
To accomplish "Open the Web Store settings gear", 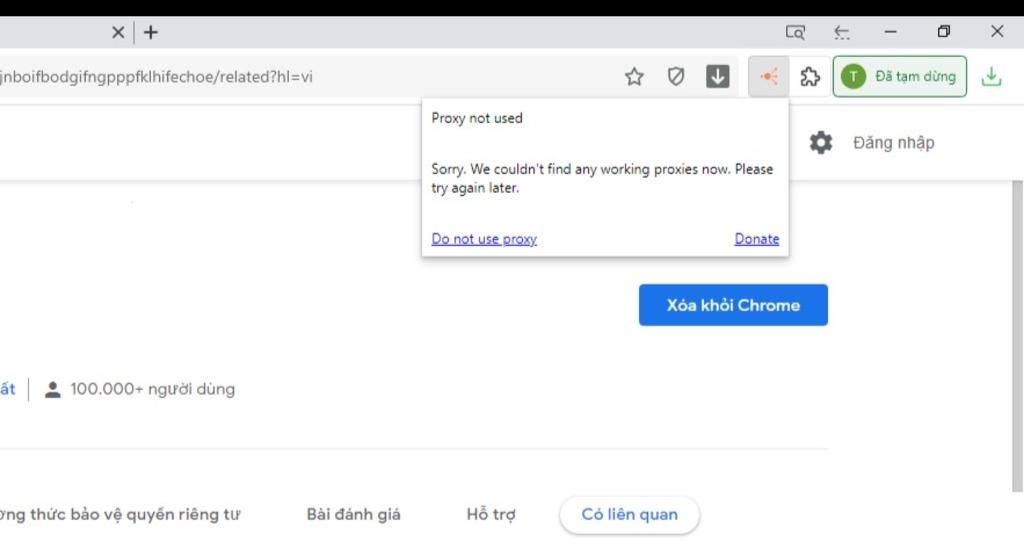I will pos(821,142).
